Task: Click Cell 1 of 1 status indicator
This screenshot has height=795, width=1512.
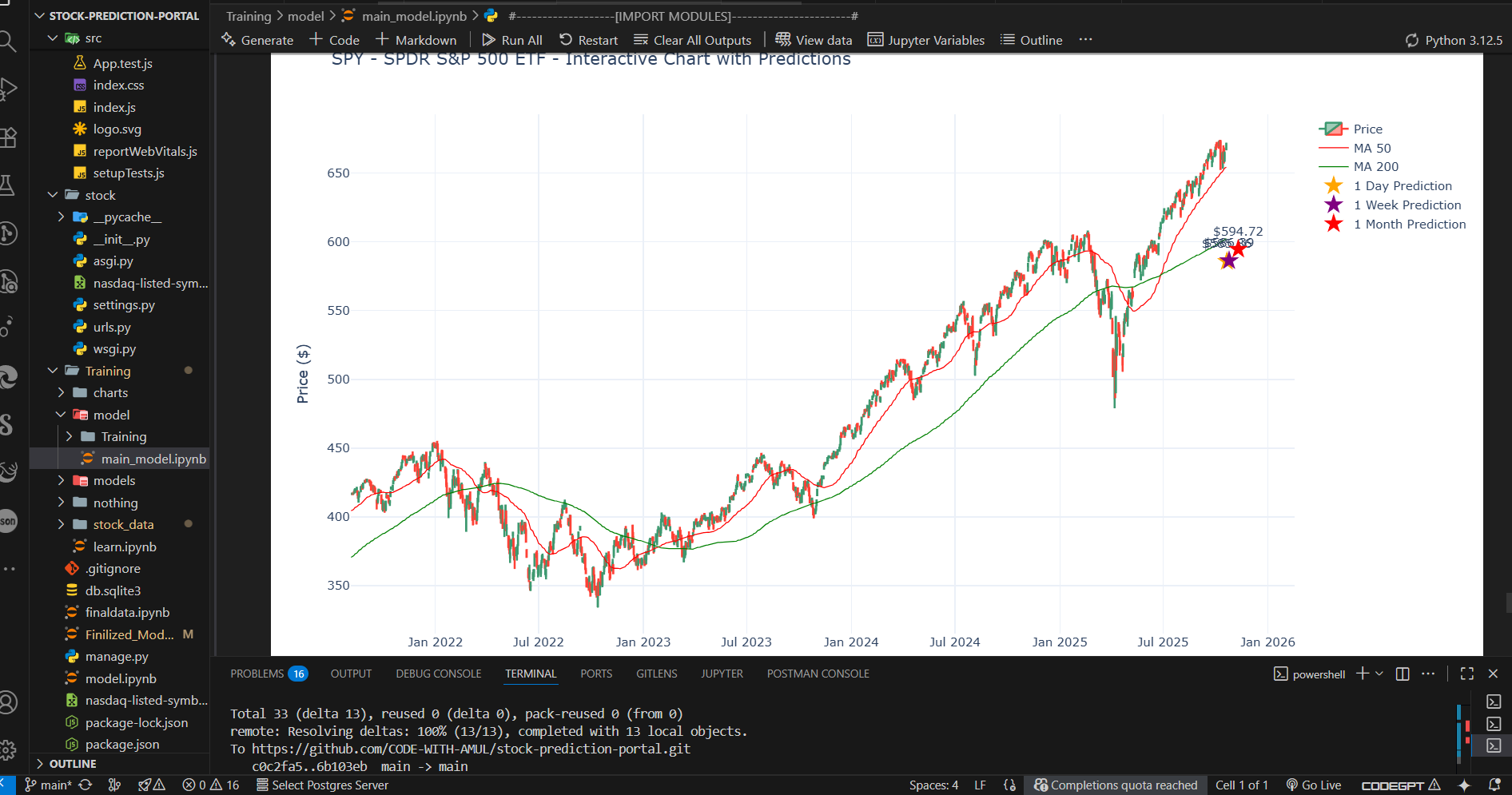Action: 1241,785
